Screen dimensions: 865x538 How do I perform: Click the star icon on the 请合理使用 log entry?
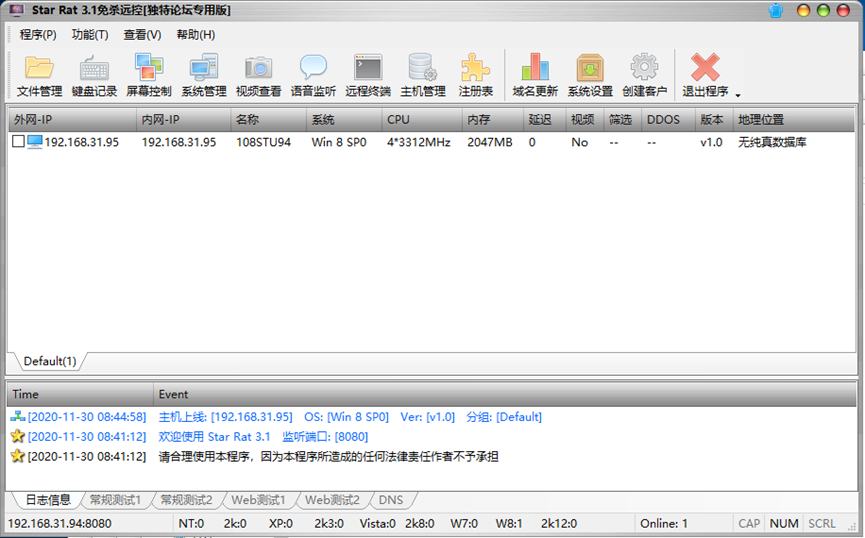pyautogui.click(x=18, y=456)
